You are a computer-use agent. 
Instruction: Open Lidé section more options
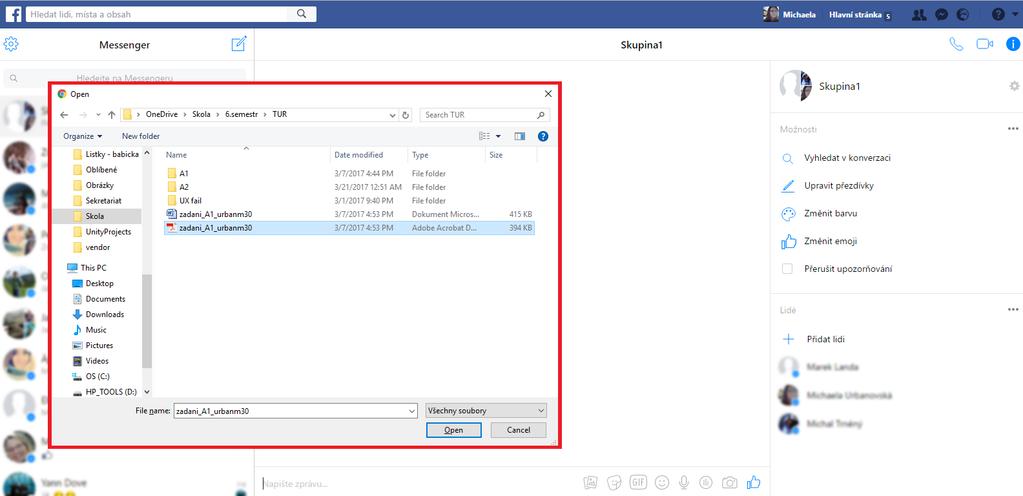tap(1013, 310)
